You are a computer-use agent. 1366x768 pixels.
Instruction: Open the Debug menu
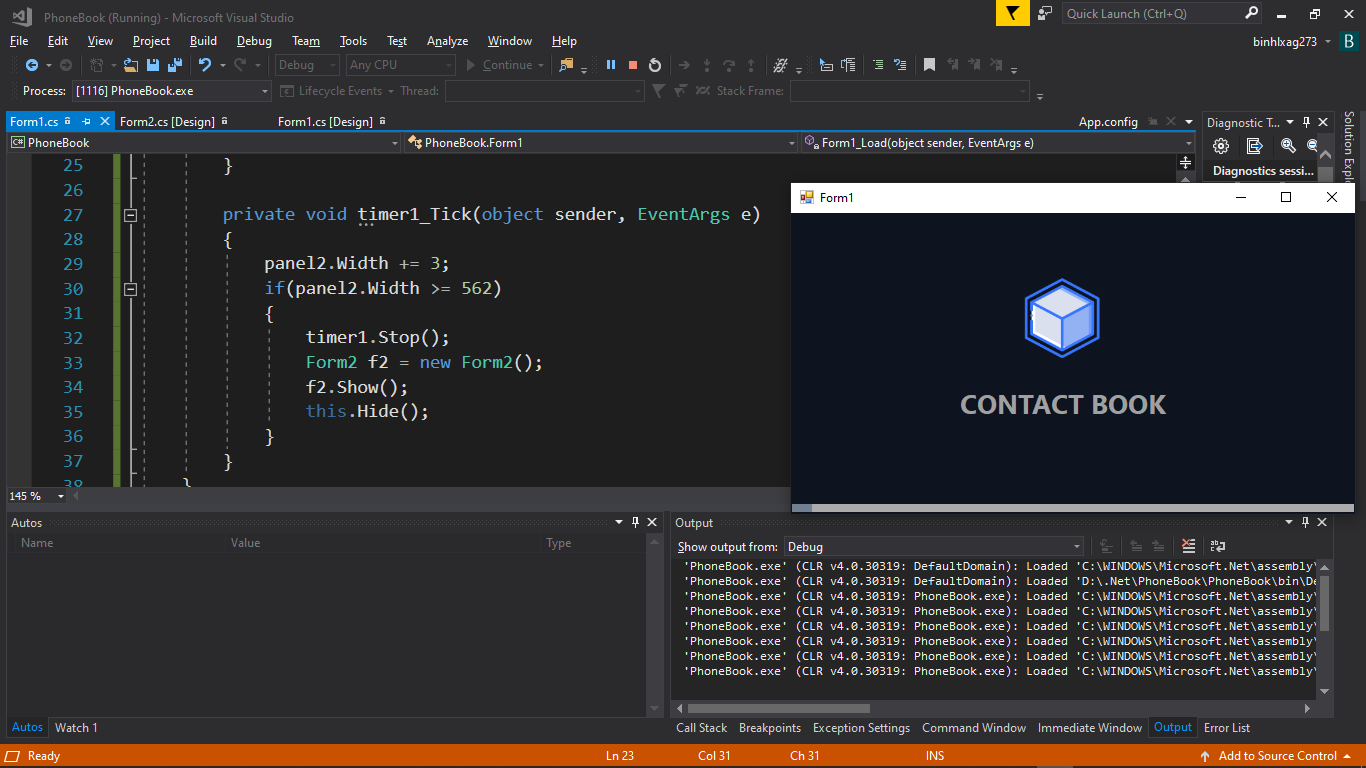[x=254, y=41]
